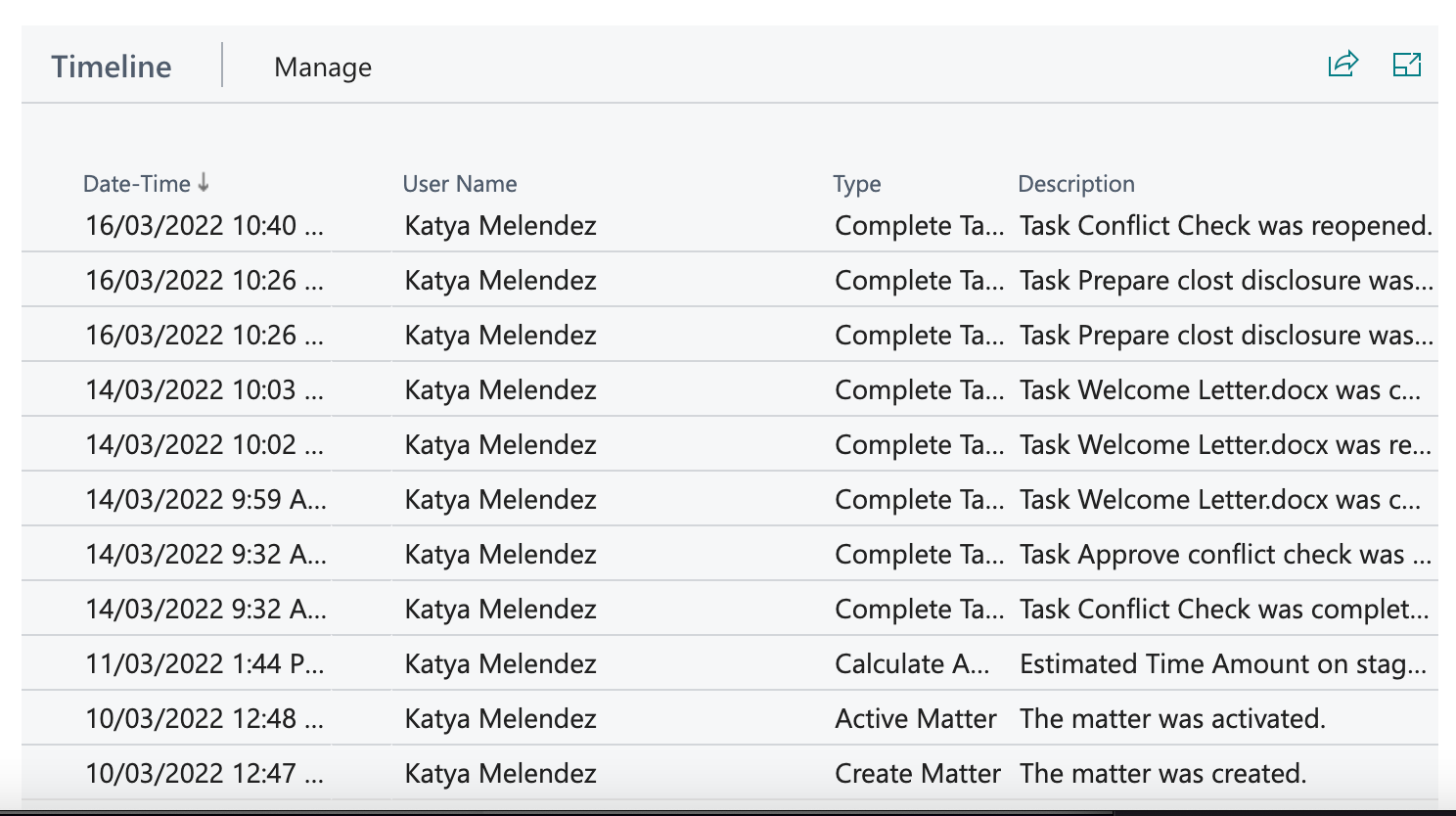The height and width of the screenshot is (816, 1456).
Task: Select 'The matter was activated.' description
Action: tap(1172, 718)
